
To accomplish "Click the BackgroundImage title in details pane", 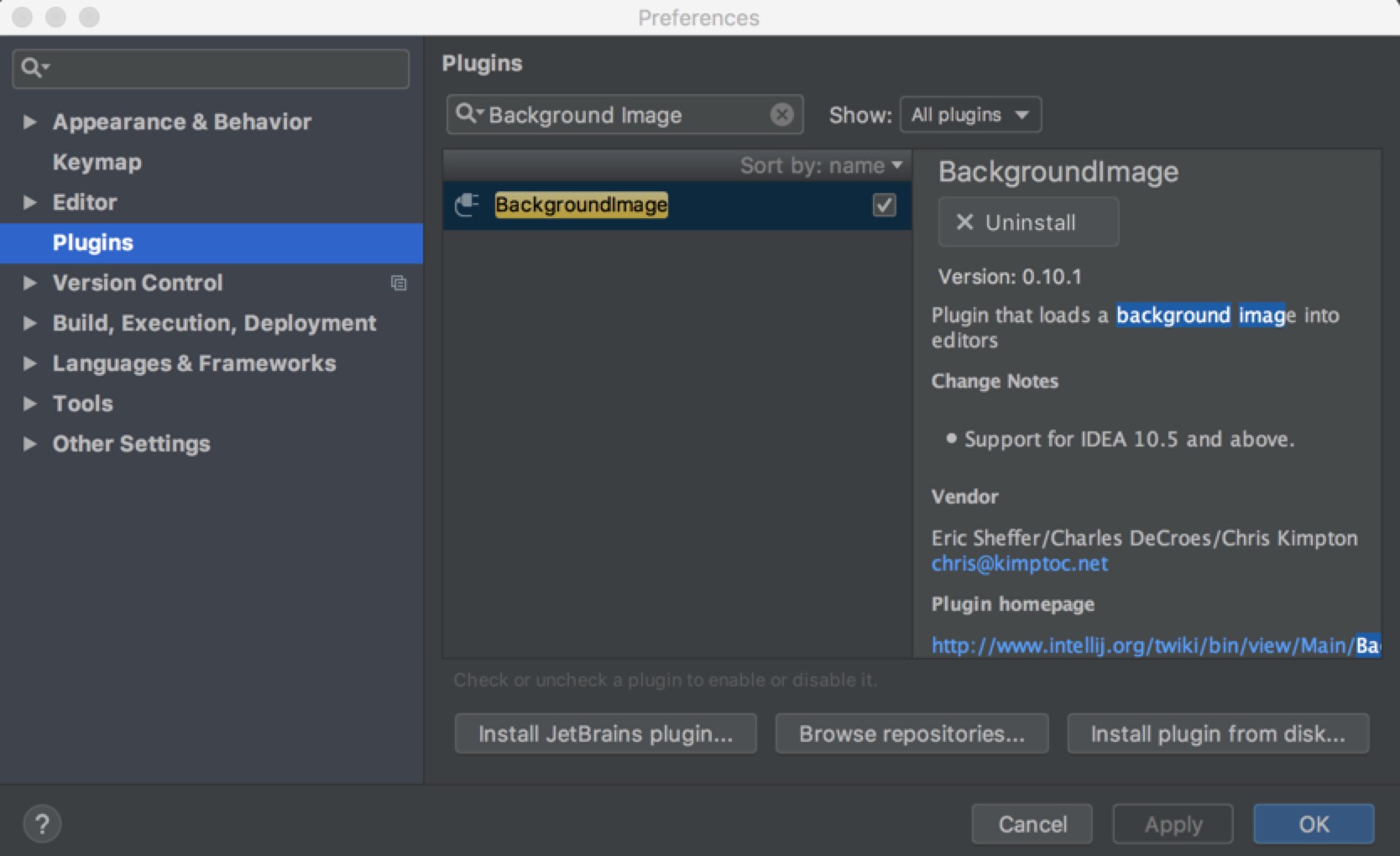I will pyautogui.click(x=1058, y=172).
